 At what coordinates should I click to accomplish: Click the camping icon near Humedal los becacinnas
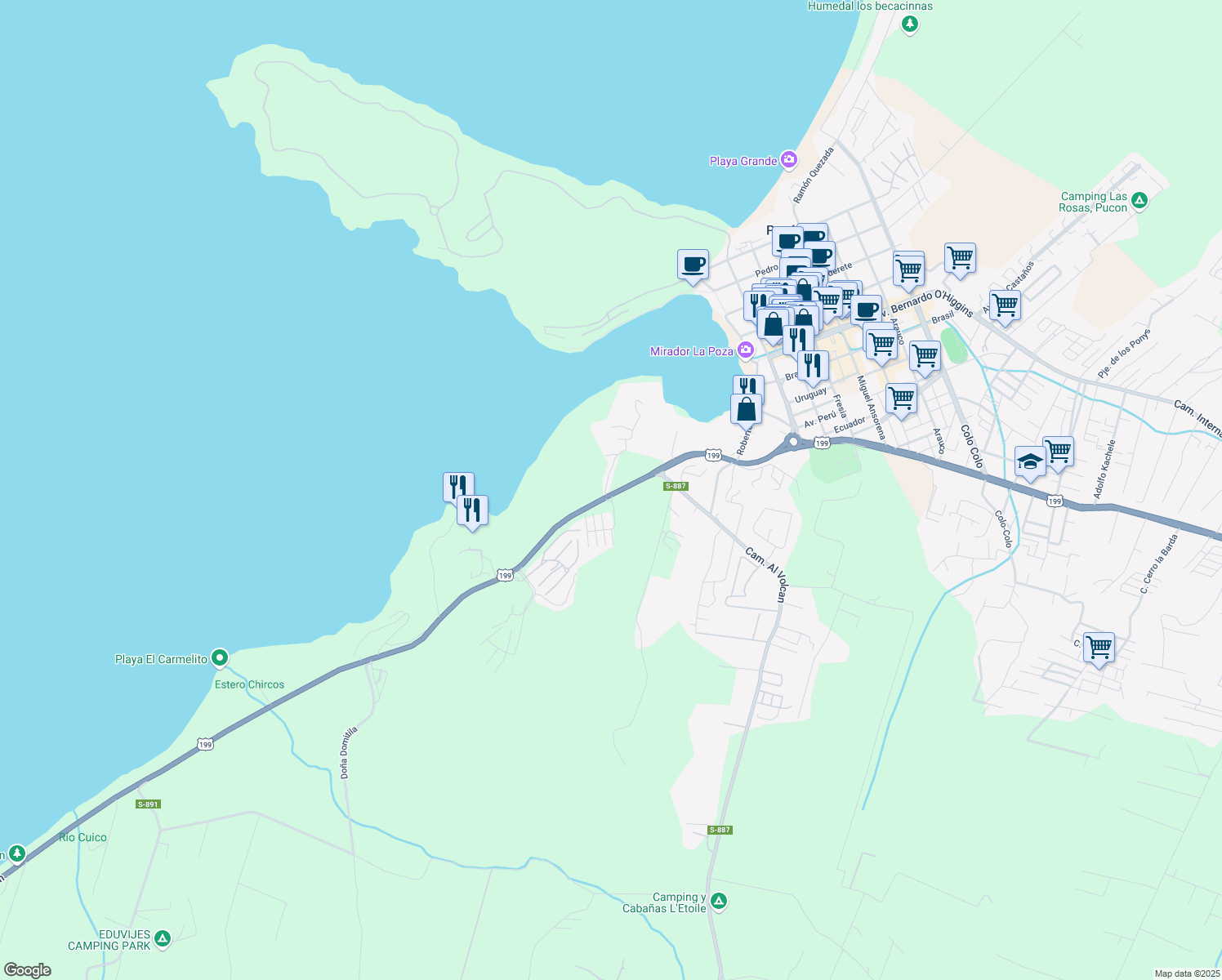pyautogui.click(x=909, y=24)
